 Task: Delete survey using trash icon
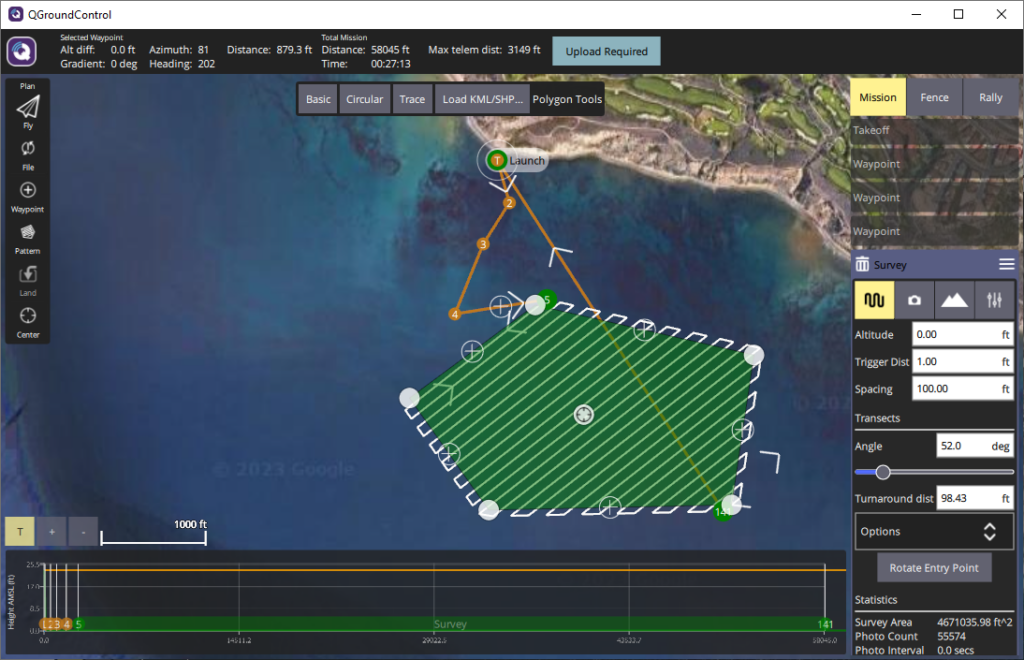tap(862, 265)
